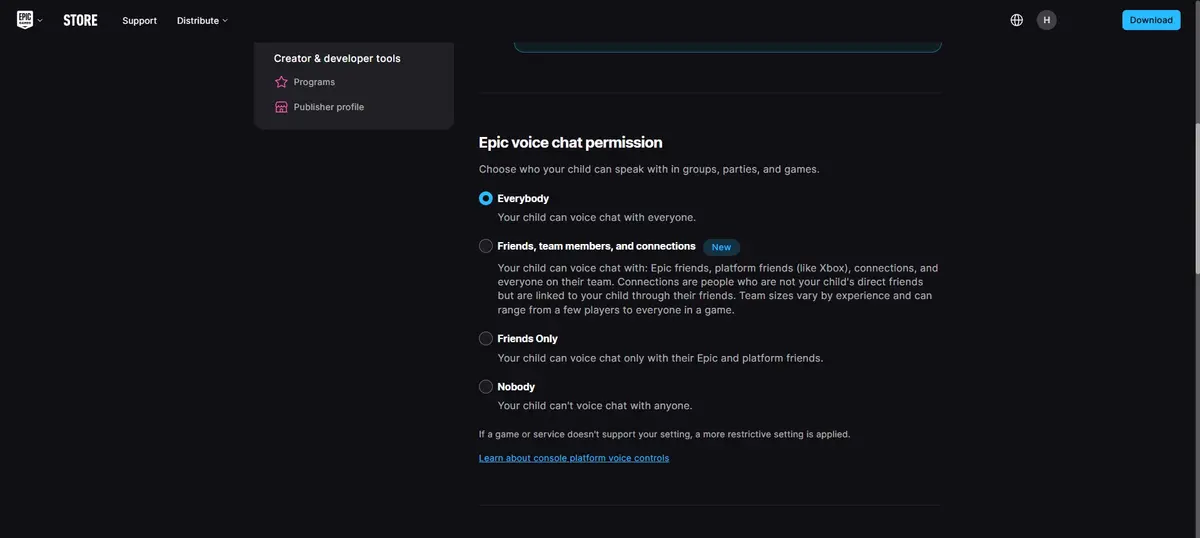Open Learn about console platform voice controls link
Screen dimensions: 1200x538
coord(574,458)
